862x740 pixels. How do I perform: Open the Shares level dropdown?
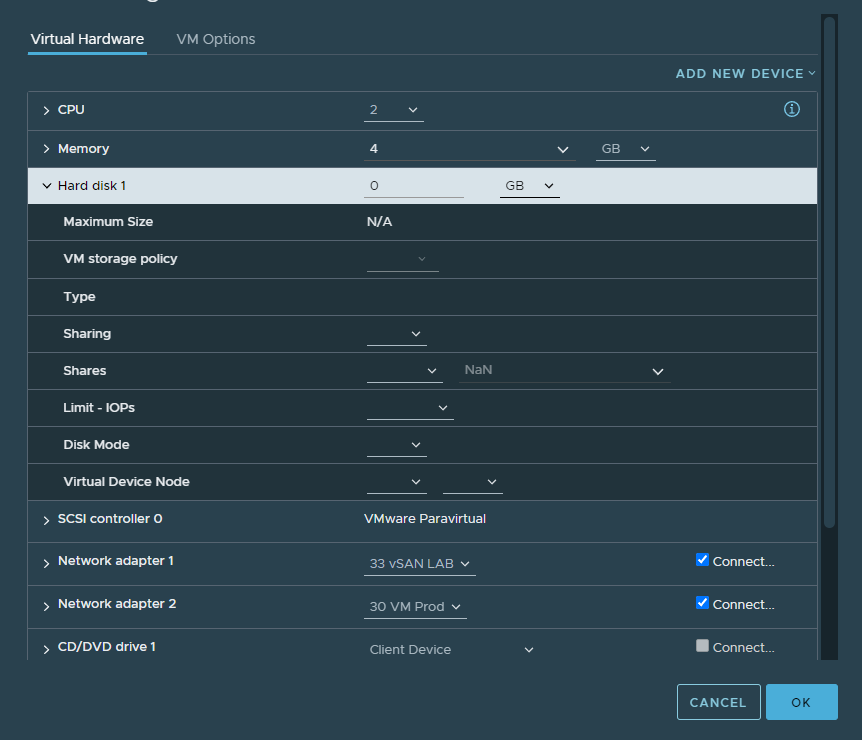pos(405,371)
